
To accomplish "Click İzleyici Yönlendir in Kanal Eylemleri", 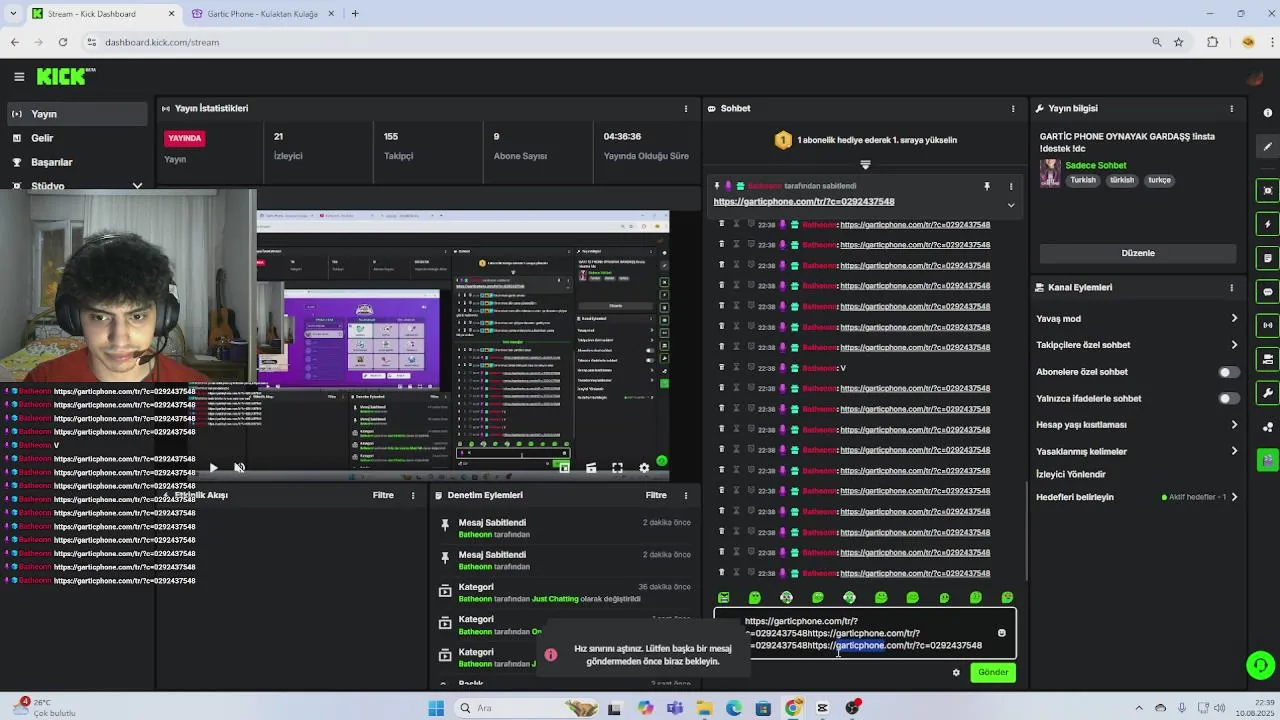I will click(1071, 475).
